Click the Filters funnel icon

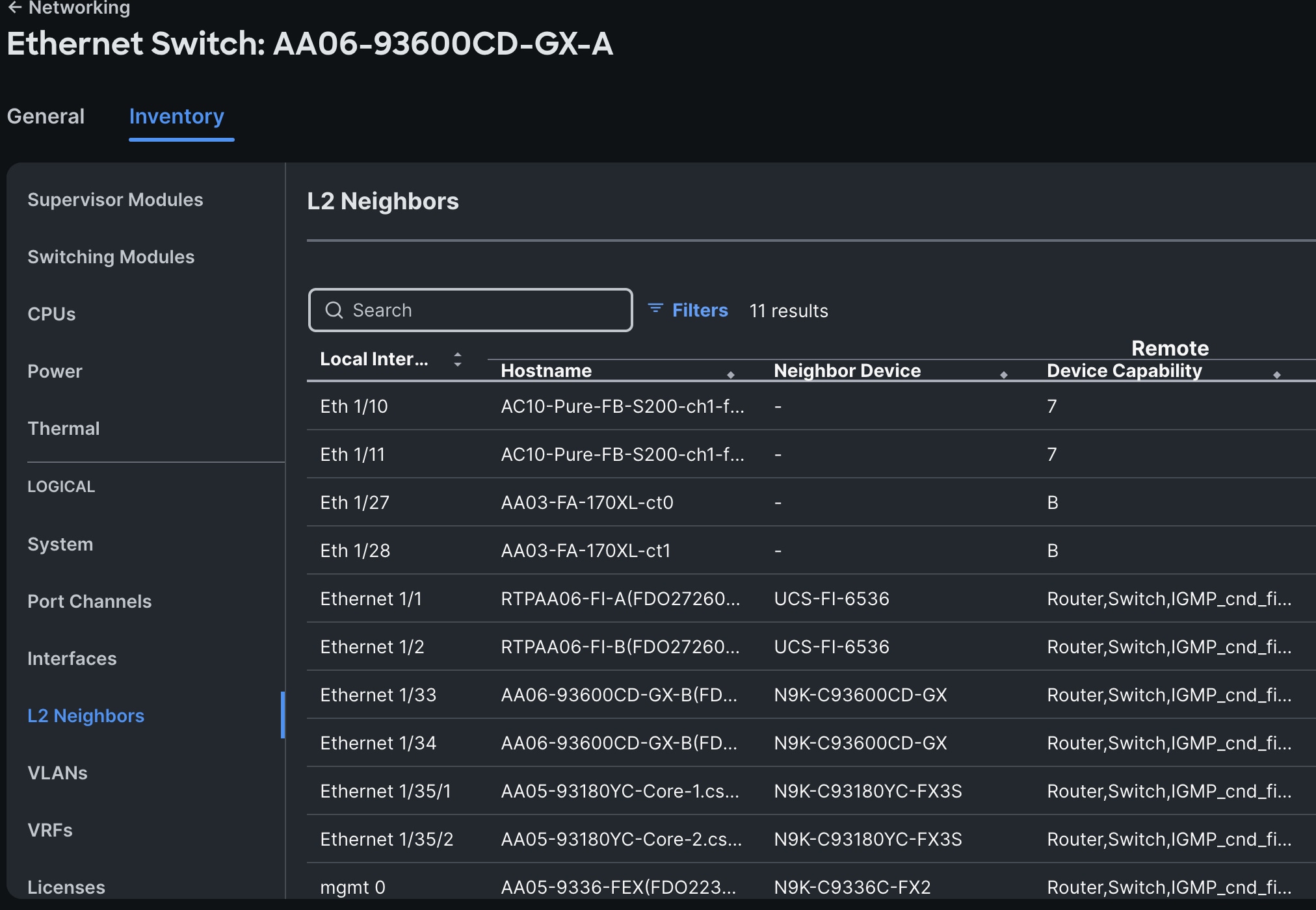(655, 308)
